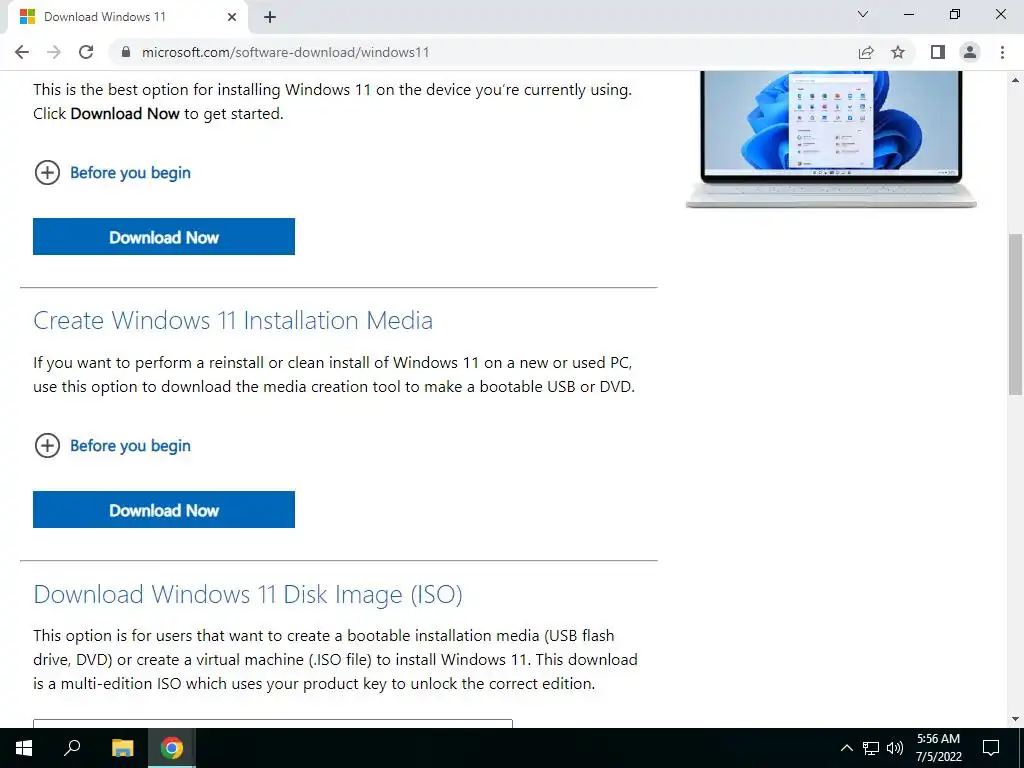Image resolution: width=1024 pixels, height=768 pixels.
Task: Click the browser forward arrow
Action: [x=54, y=52]
